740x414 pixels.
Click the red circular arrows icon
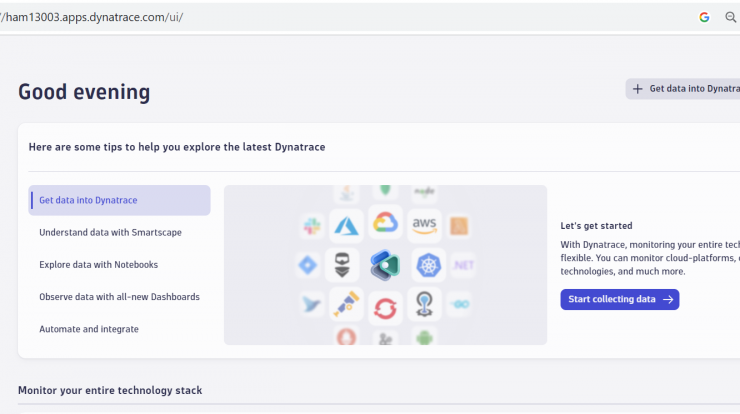(x=385, y=308)
